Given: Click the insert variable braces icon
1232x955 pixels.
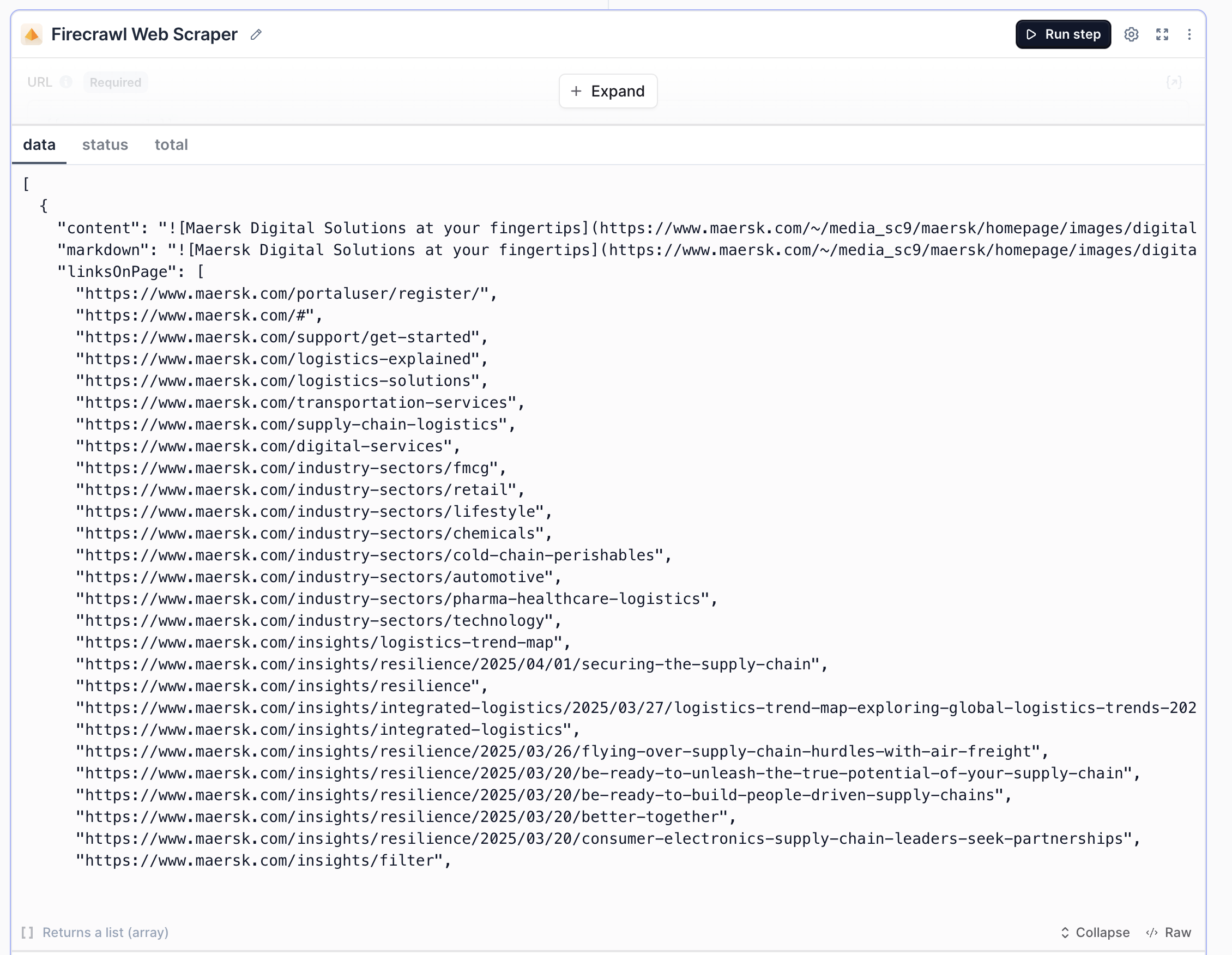Looking at the screenshot, I should coord(1174,82).
